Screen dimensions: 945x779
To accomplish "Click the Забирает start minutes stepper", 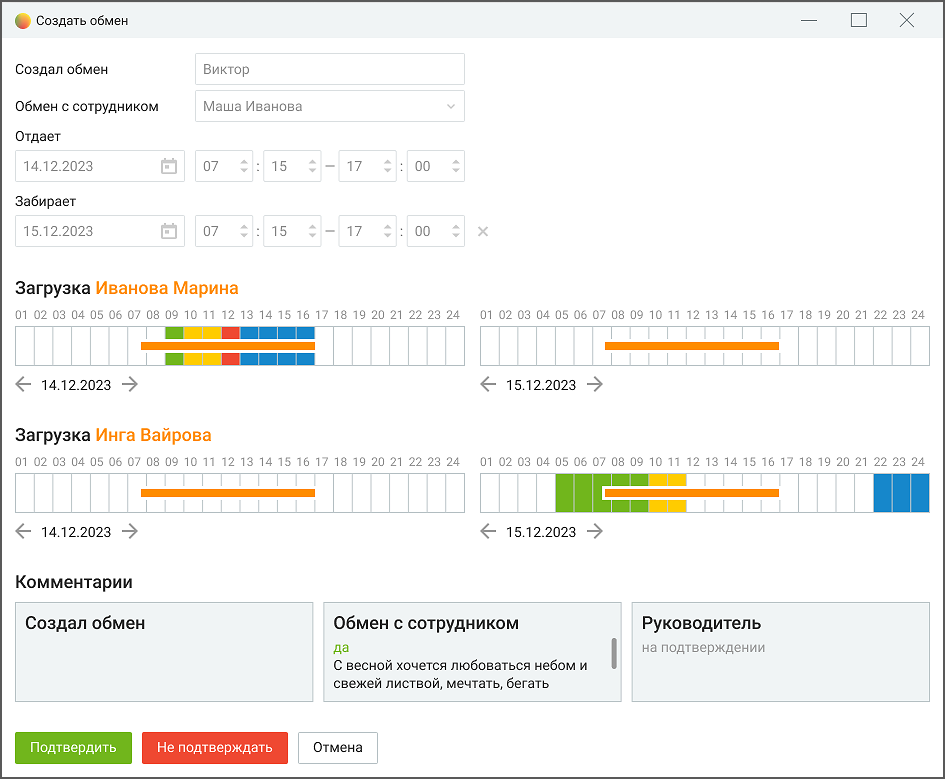I will pos(312,231).
